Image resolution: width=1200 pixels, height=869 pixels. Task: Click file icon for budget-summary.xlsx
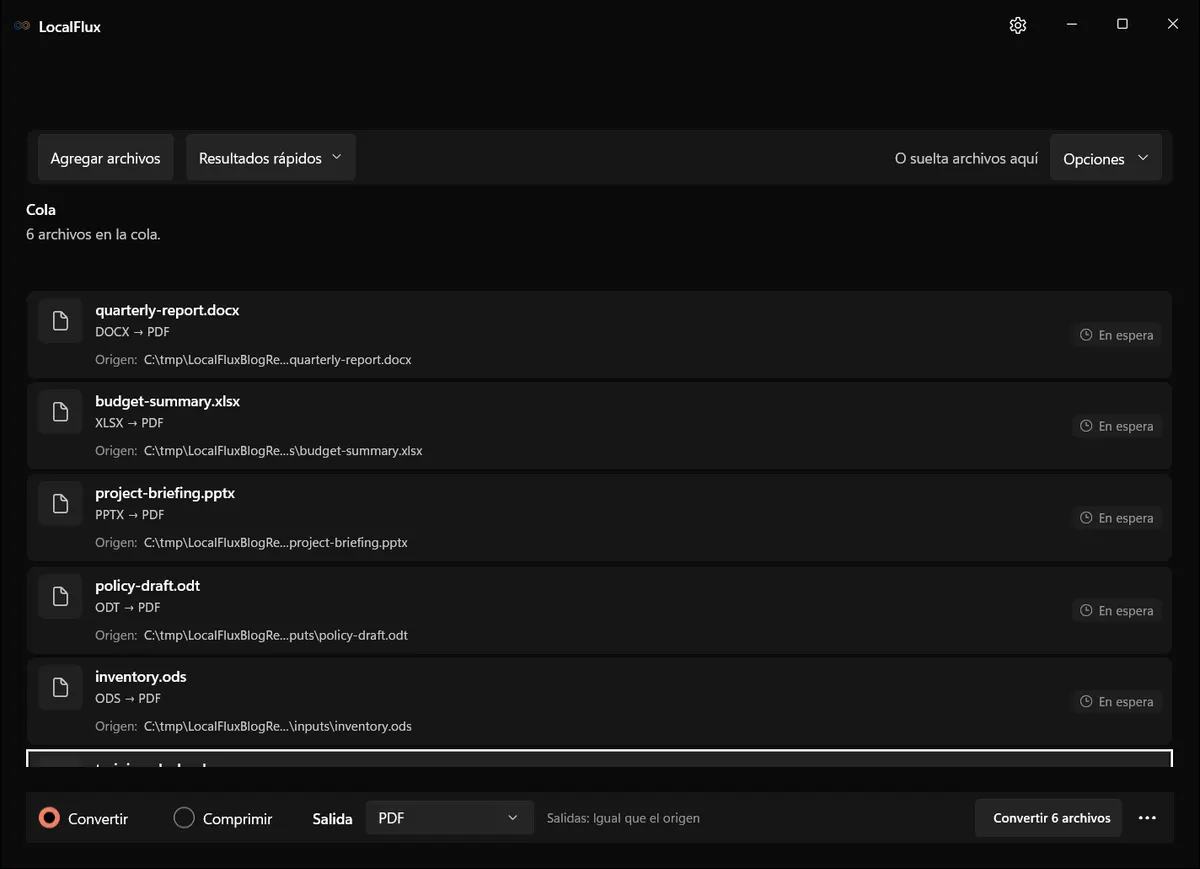(x=60, y=411)
